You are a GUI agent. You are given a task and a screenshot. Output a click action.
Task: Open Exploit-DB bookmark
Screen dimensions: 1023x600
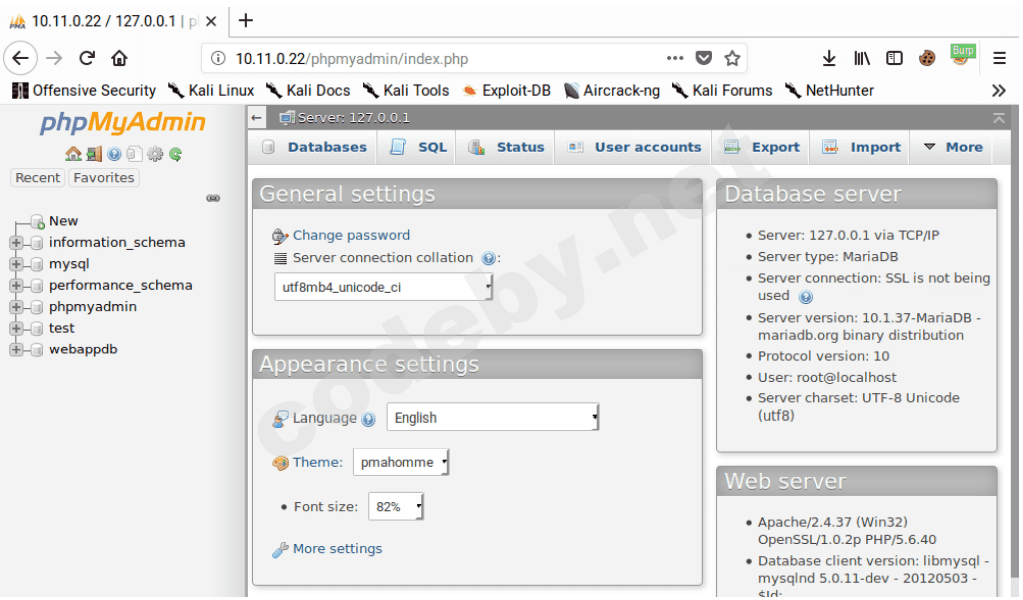point(506,91)
